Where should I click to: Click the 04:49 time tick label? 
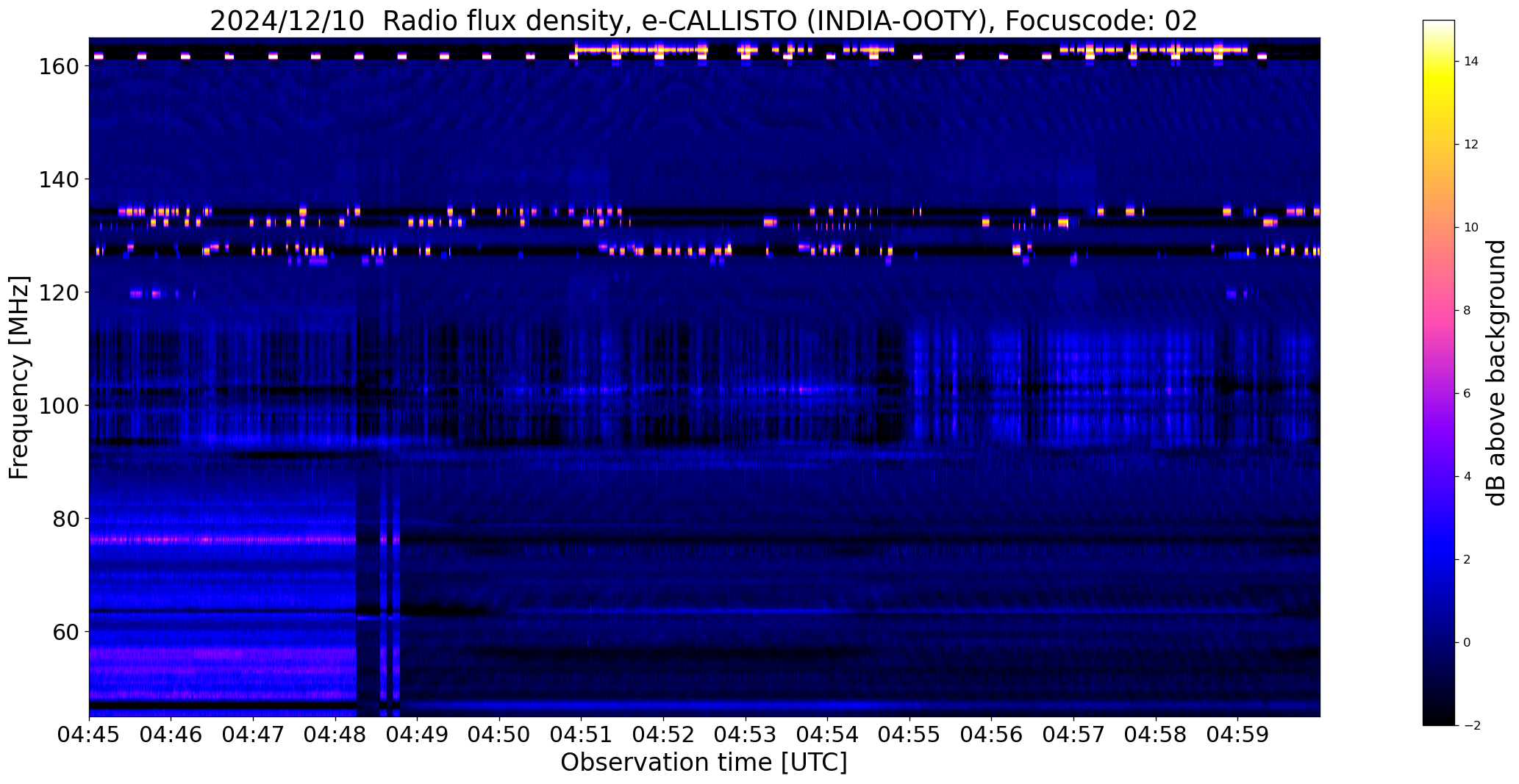coord(418,735)
